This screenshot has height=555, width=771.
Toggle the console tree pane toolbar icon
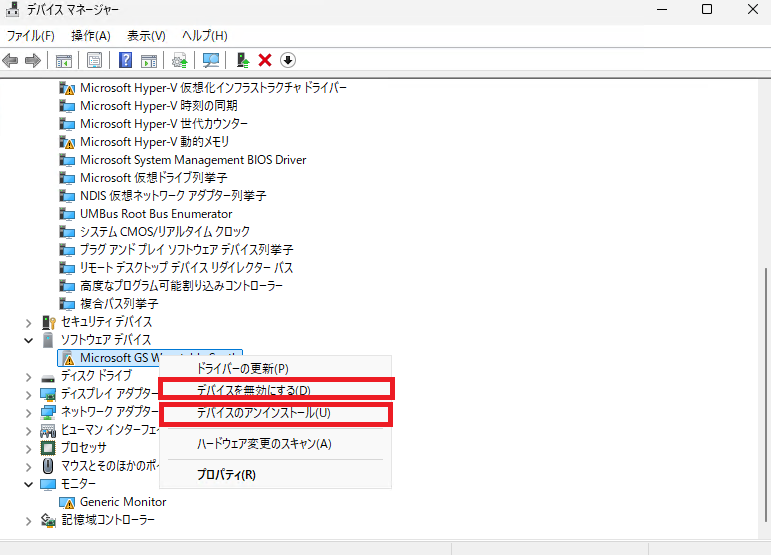click(63, 61)
